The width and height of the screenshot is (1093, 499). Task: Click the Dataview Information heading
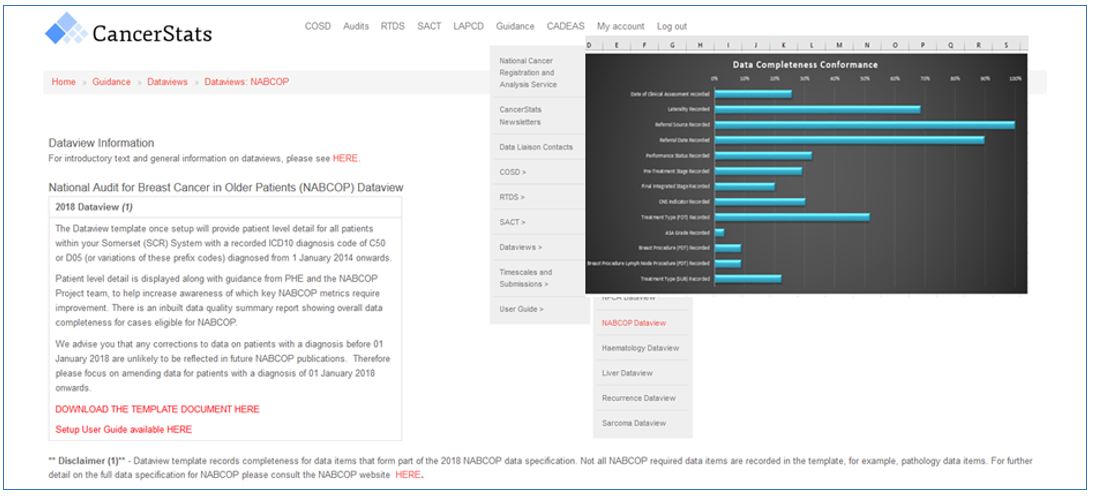(101, 143)
